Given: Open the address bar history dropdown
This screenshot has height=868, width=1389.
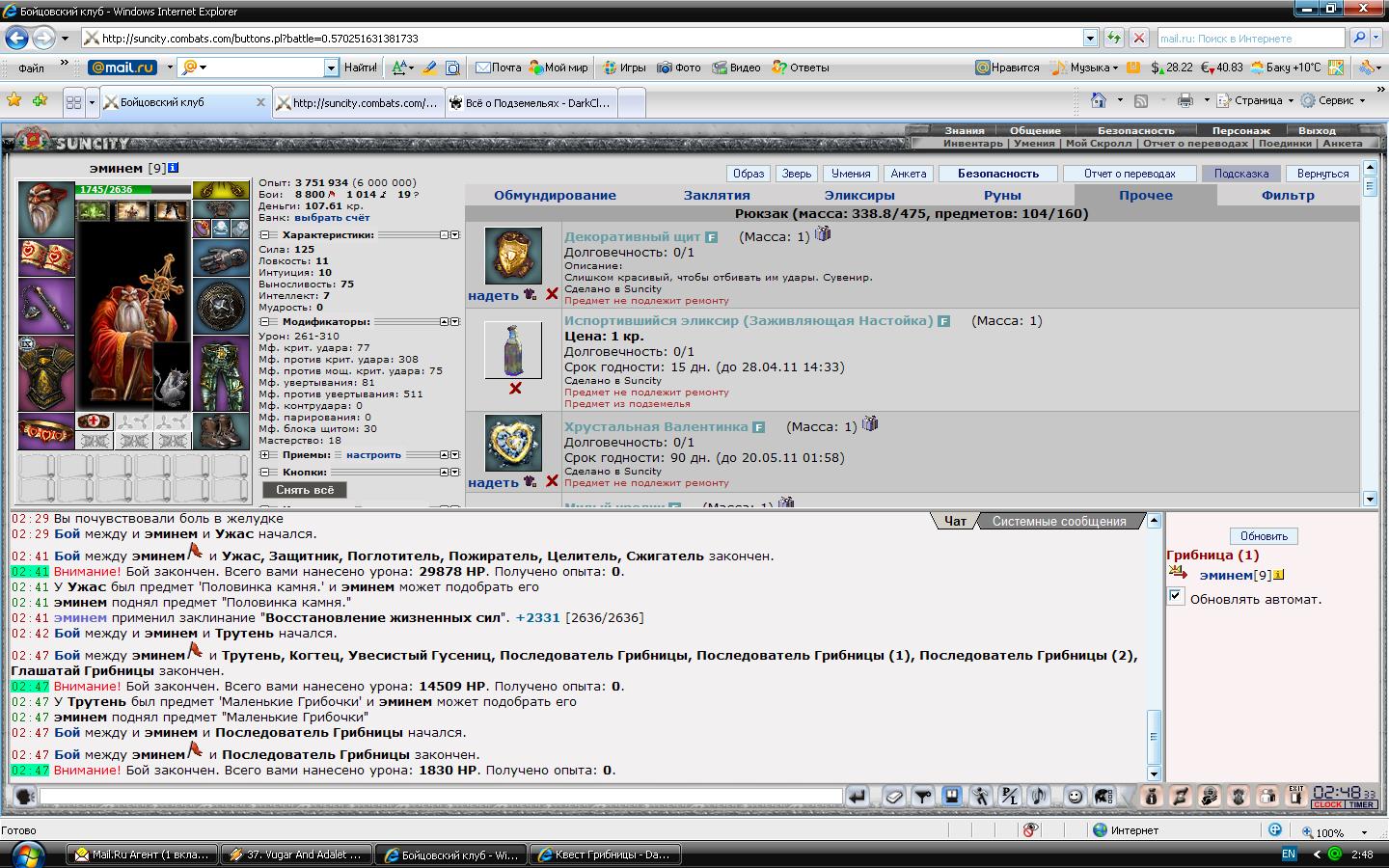Looking at the screenshot, I should [x=1090, y=39].
